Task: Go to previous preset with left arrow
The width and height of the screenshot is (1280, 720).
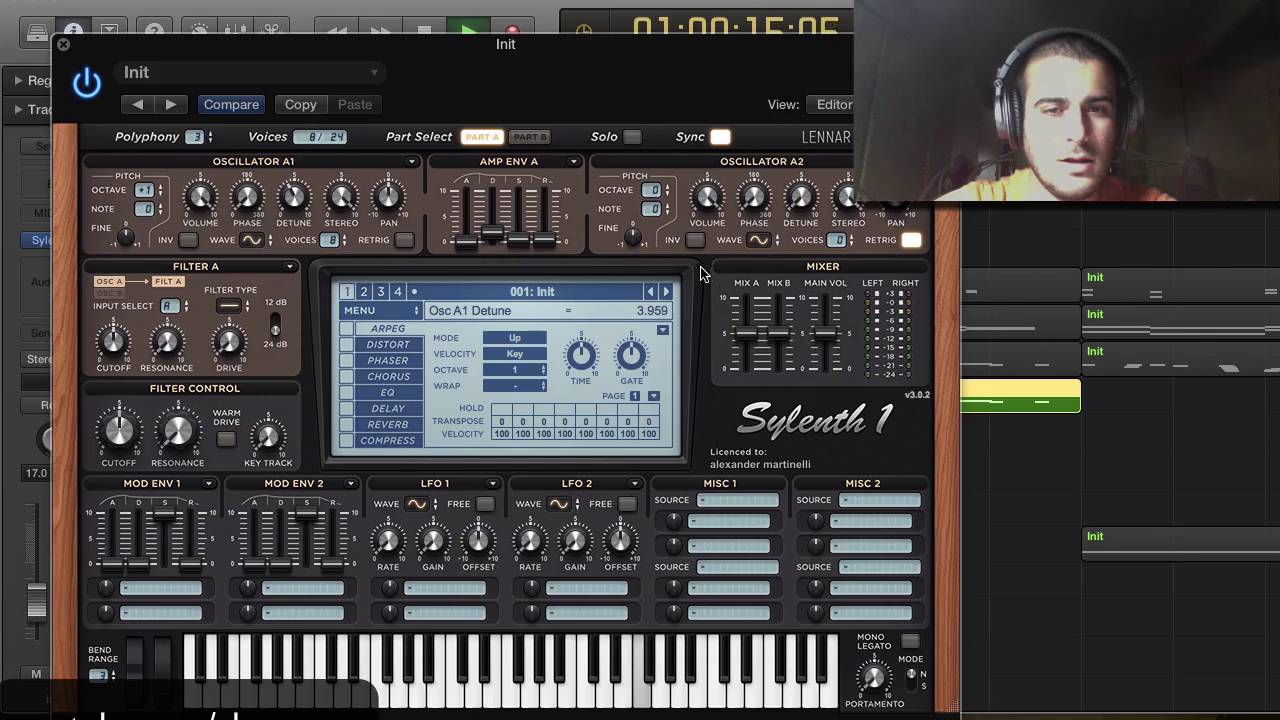Action: (137, 104)
